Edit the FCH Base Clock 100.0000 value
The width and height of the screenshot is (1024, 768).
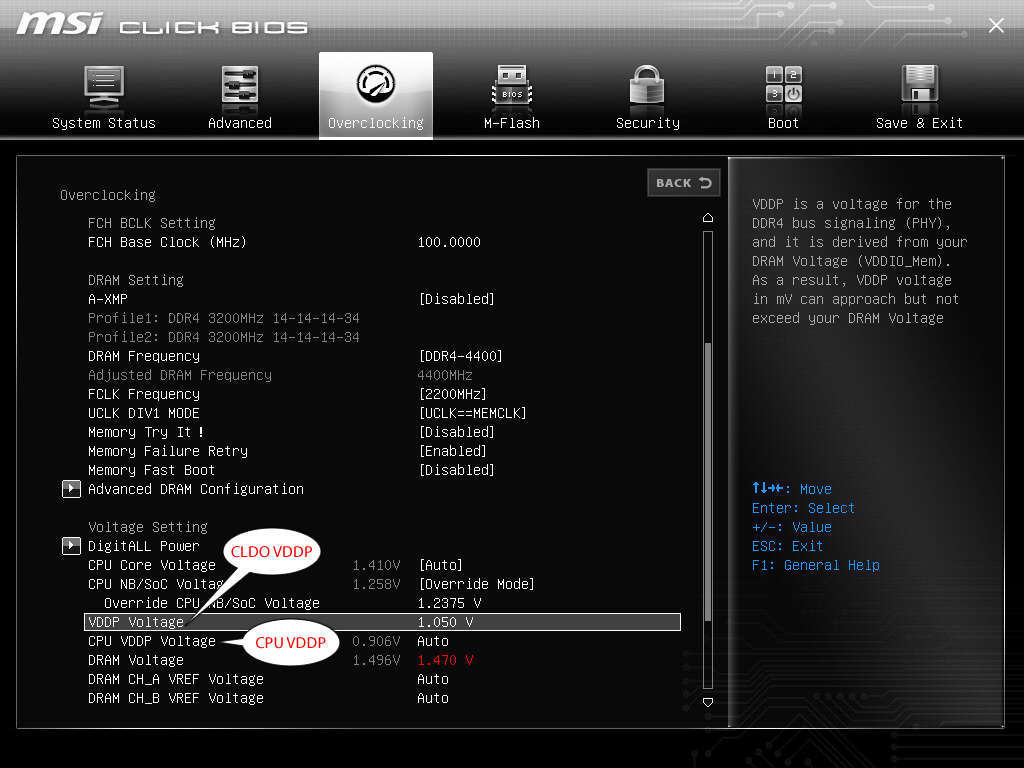[449, 242]
